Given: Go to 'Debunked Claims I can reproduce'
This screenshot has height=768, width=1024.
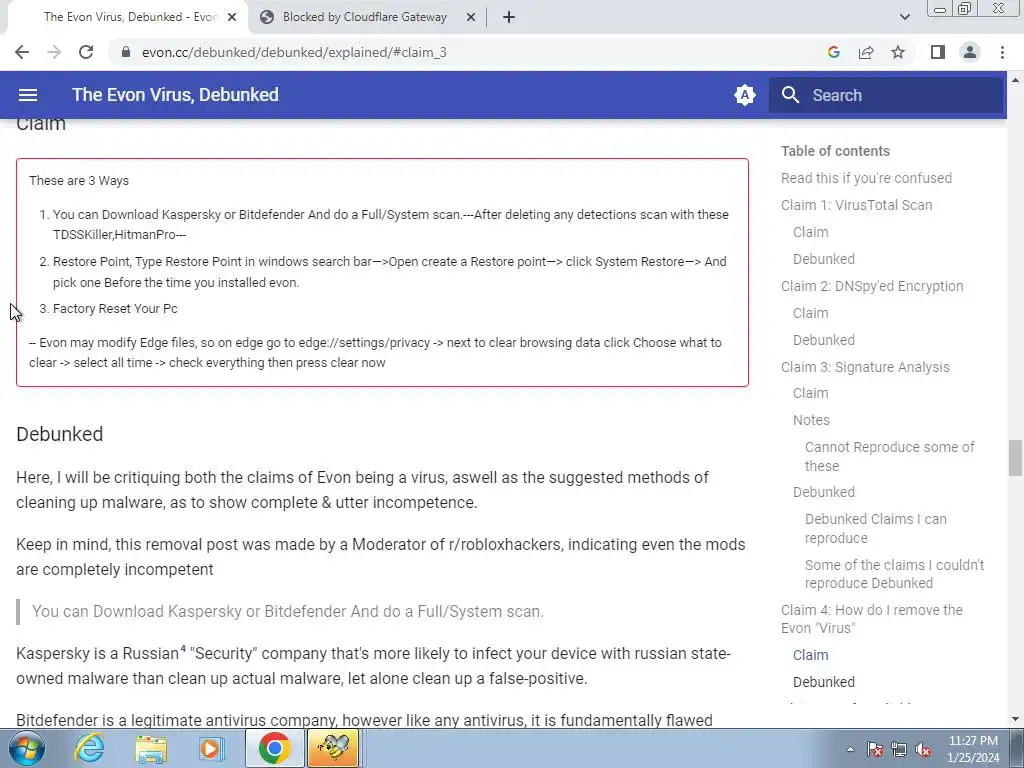Looking at the screenshot, I should click(x=876, y=528).
